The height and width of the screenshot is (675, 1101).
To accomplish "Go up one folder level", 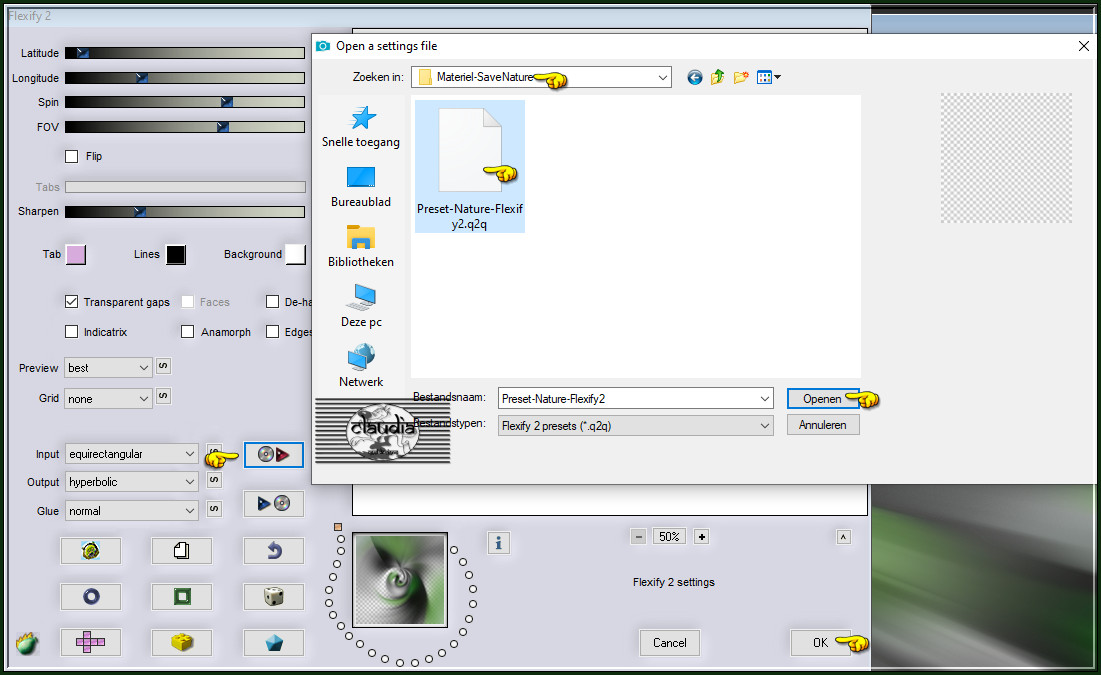I will [x=717, y=77].
